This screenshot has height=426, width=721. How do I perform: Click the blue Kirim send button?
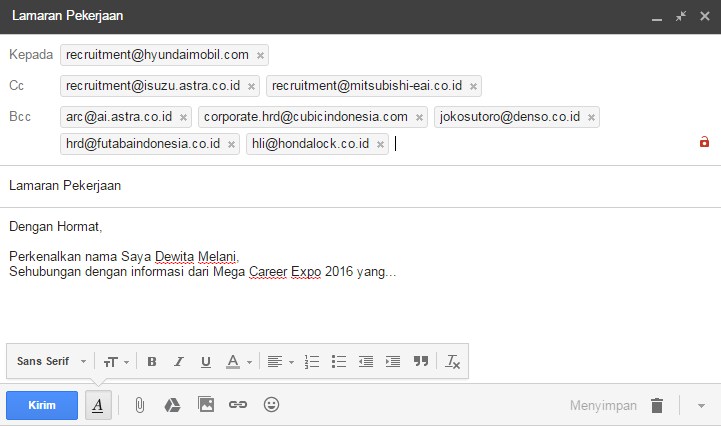coord(42,405)
